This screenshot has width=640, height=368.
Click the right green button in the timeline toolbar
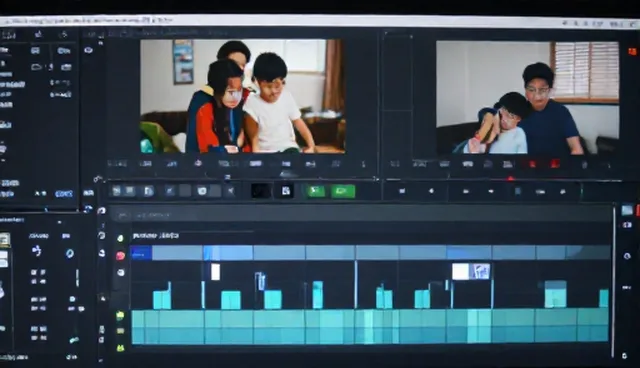343,191
